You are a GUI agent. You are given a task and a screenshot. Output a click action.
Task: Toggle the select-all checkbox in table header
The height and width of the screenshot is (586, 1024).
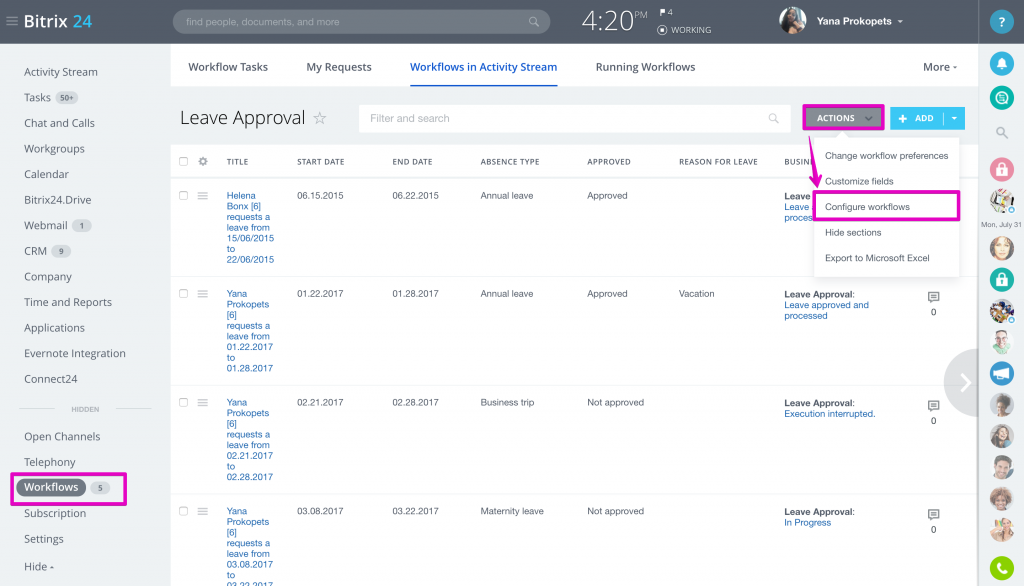[x=184, y=161]
